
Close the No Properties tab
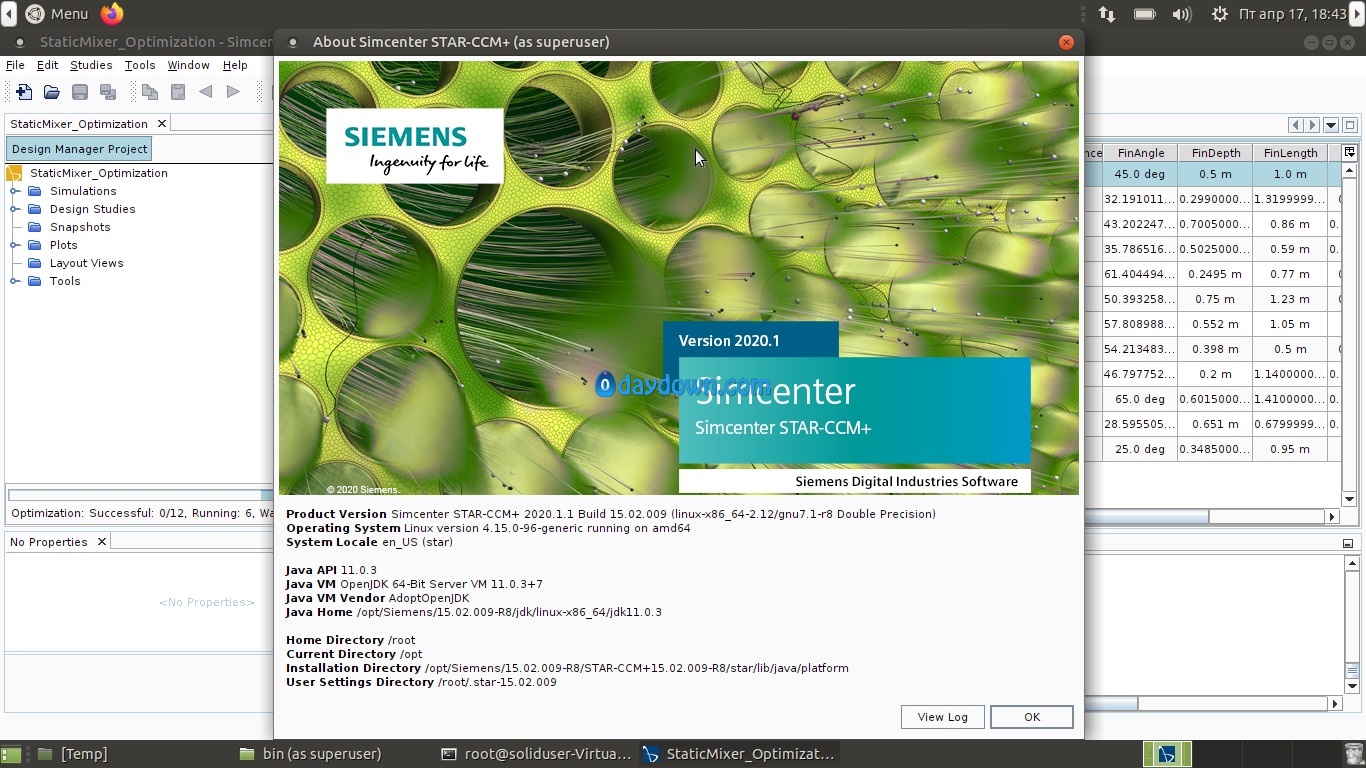tap(101, 542)
